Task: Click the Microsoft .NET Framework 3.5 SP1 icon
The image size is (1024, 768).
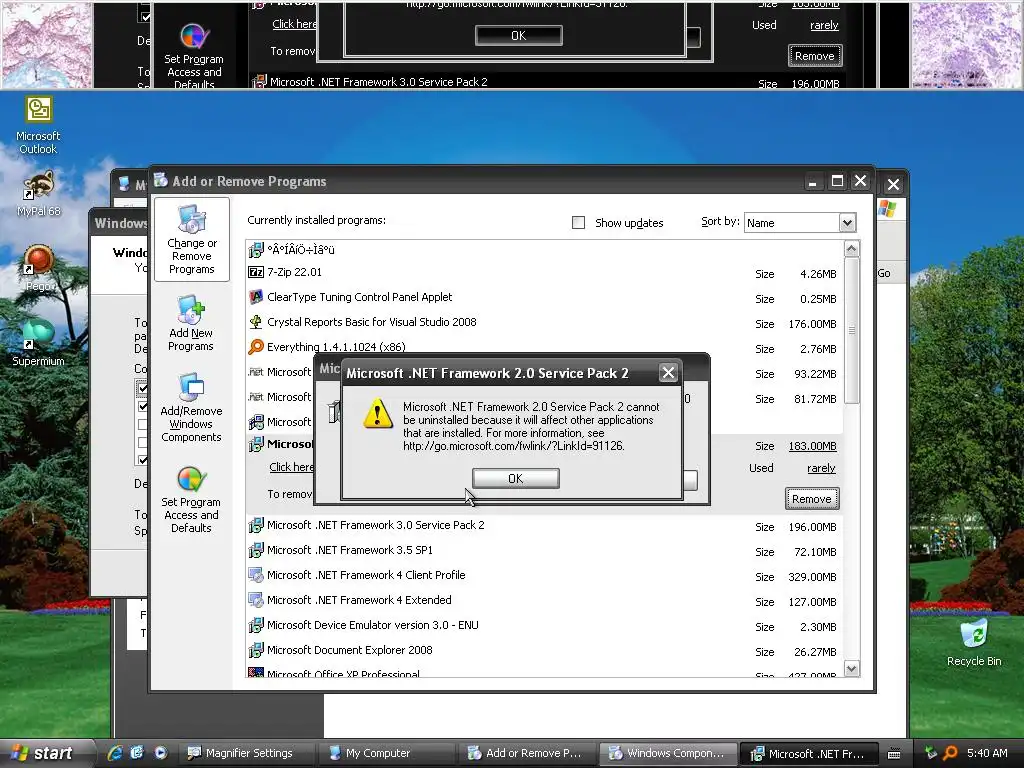Action: click(x=256, y=550)
